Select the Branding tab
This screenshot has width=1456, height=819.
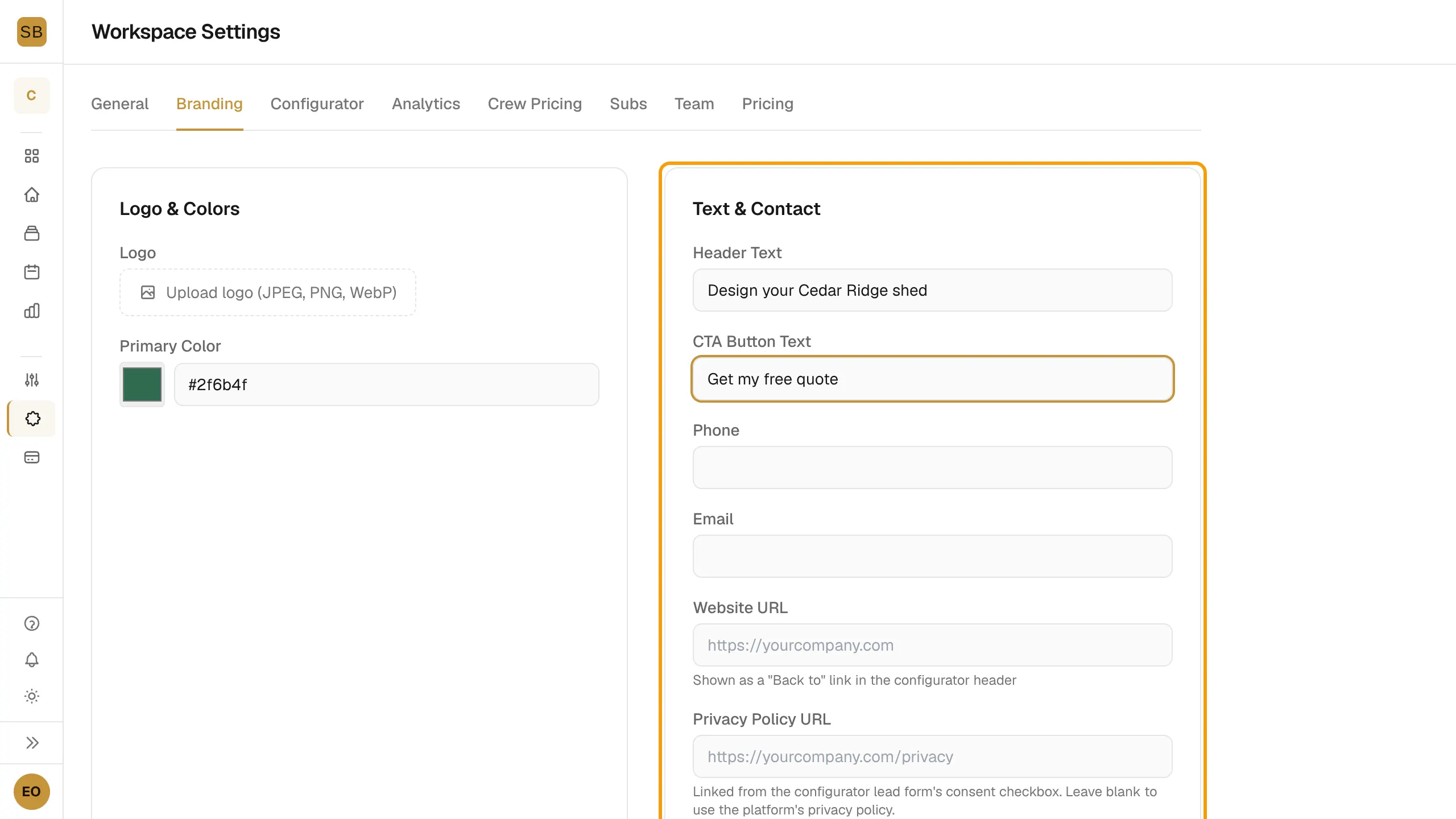pyautogui.click(x=209, y=104)
